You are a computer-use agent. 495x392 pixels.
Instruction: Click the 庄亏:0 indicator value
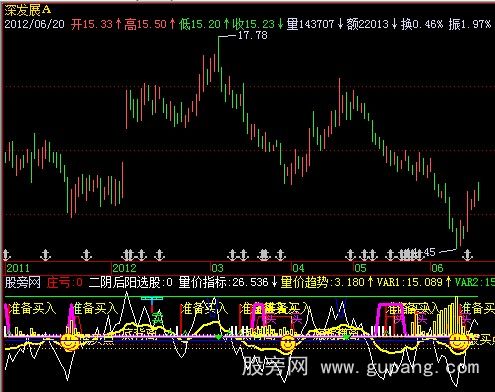click(64, 283)
